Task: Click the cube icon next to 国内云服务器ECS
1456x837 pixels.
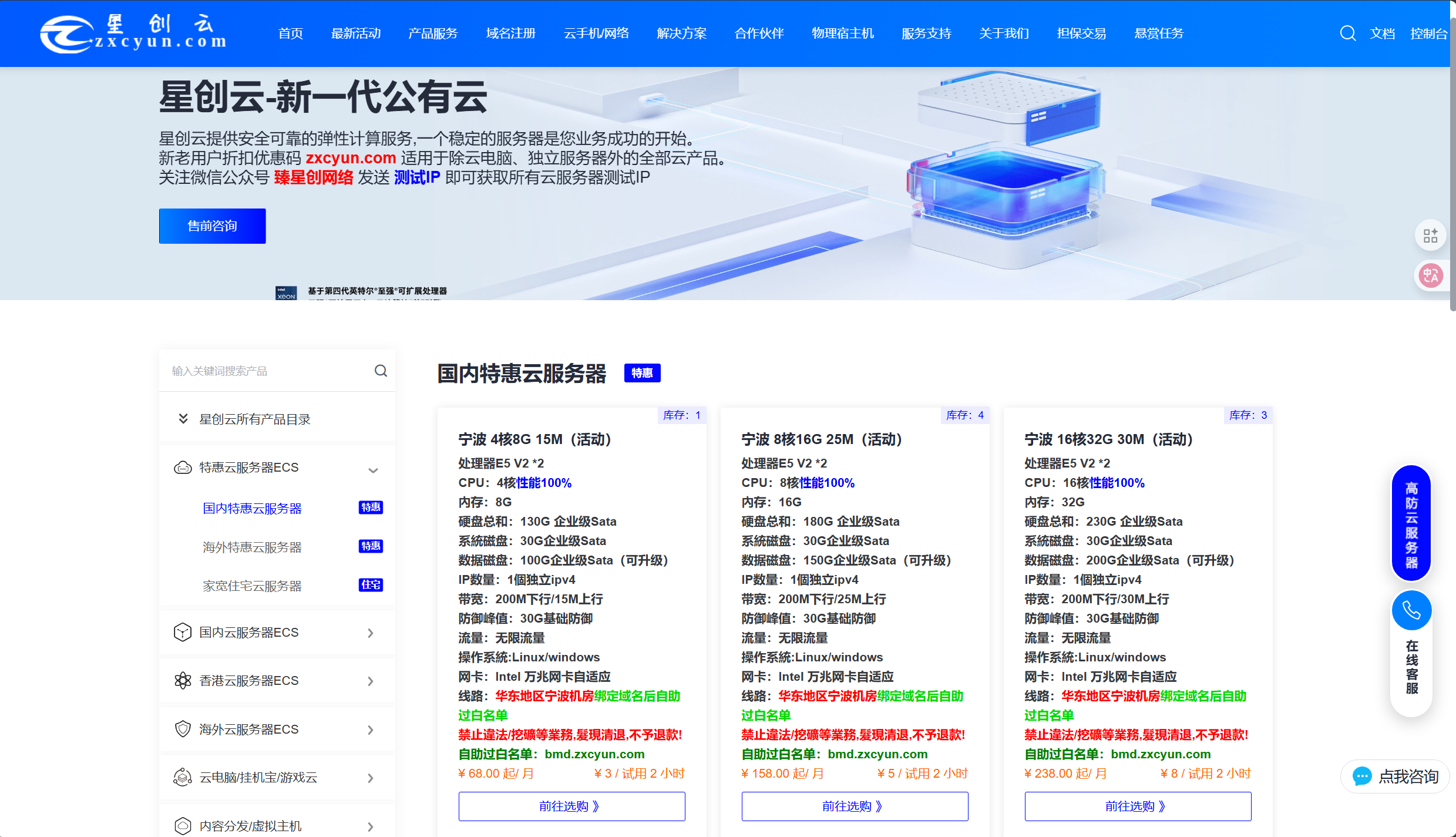Action: (183, 633)
